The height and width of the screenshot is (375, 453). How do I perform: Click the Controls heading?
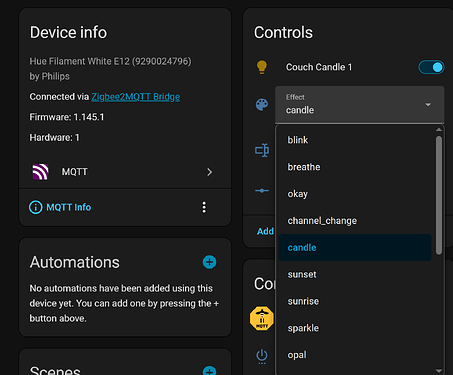tap(283, 33)
